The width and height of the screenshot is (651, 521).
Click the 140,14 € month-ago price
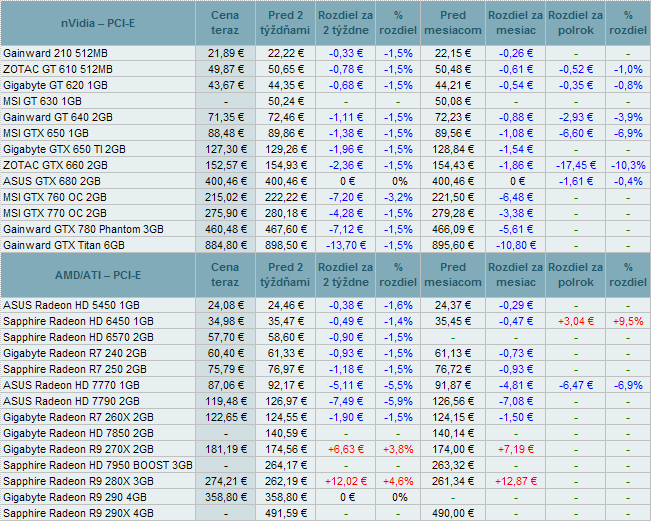pyautogui.click(x=453, y=433)
